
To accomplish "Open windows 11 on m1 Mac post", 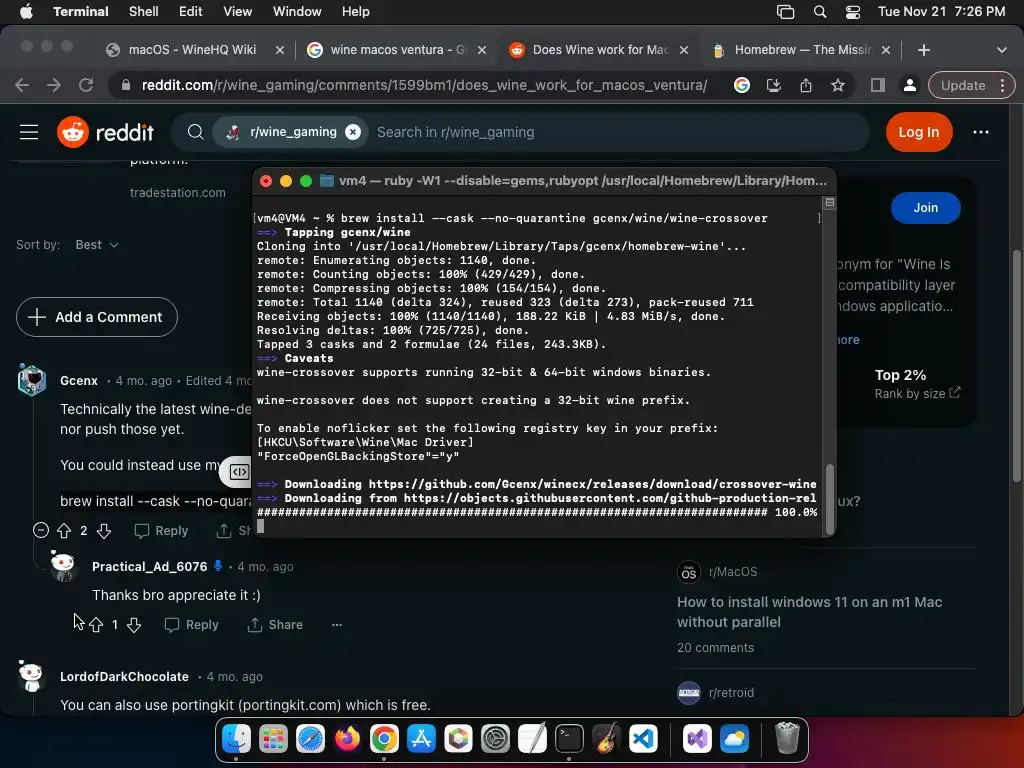I will click(809, 612).
